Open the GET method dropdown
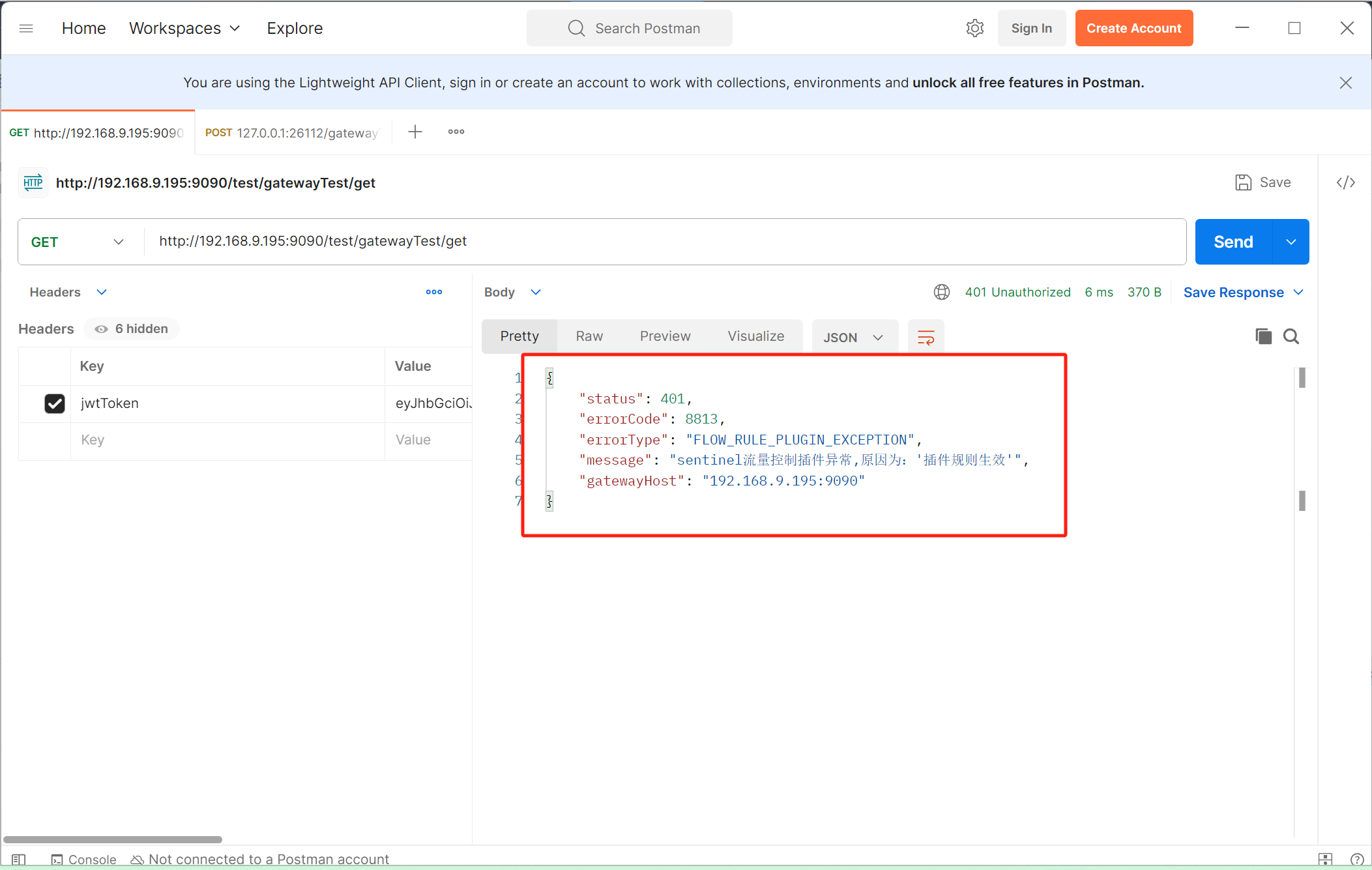1372x870 pixels. tap(78, 242)
